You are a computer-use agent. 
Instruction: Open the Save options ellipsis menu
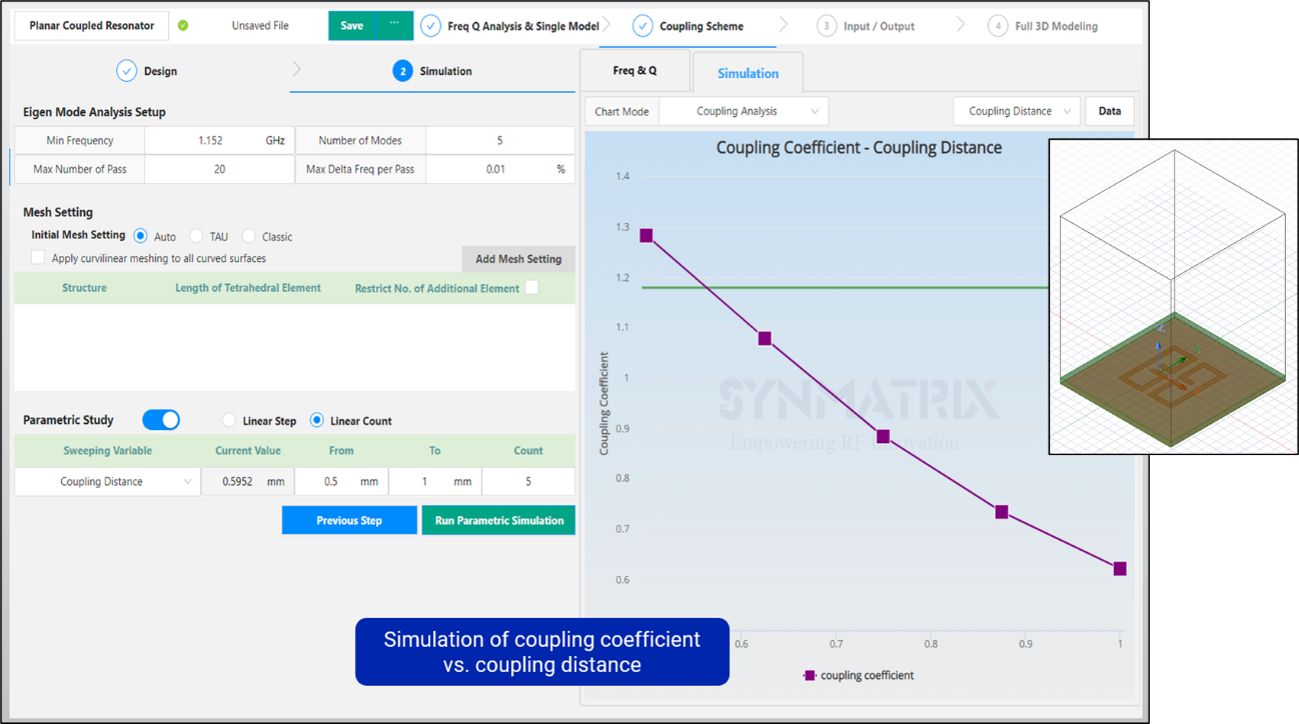click(x=394, y=25)
